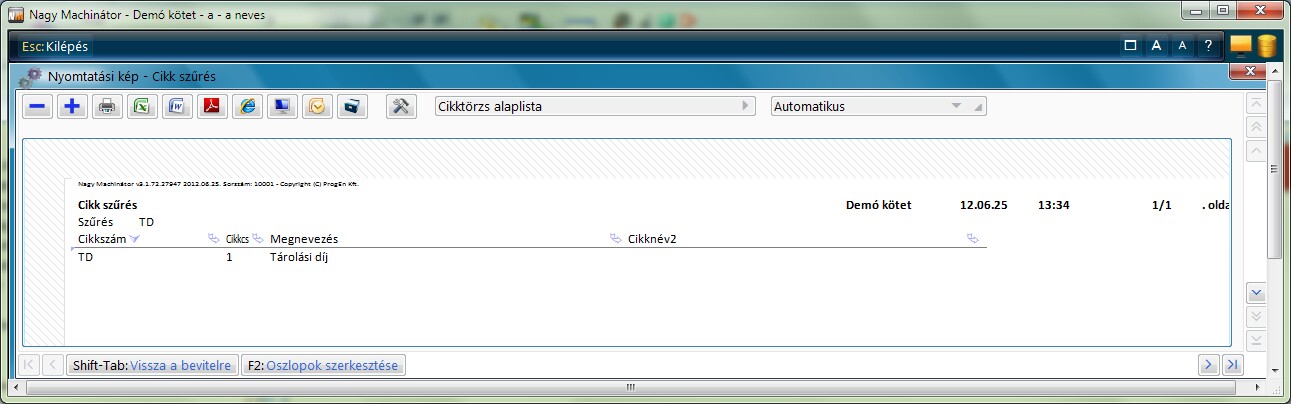
Task: Jump to last page with end arrow
Action: 1232,365
